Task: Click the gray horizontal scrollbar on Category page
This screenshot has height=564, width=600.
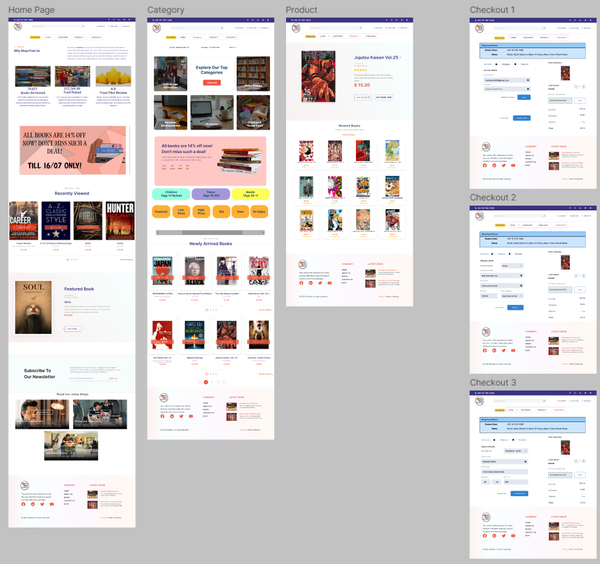Action: 210,232
